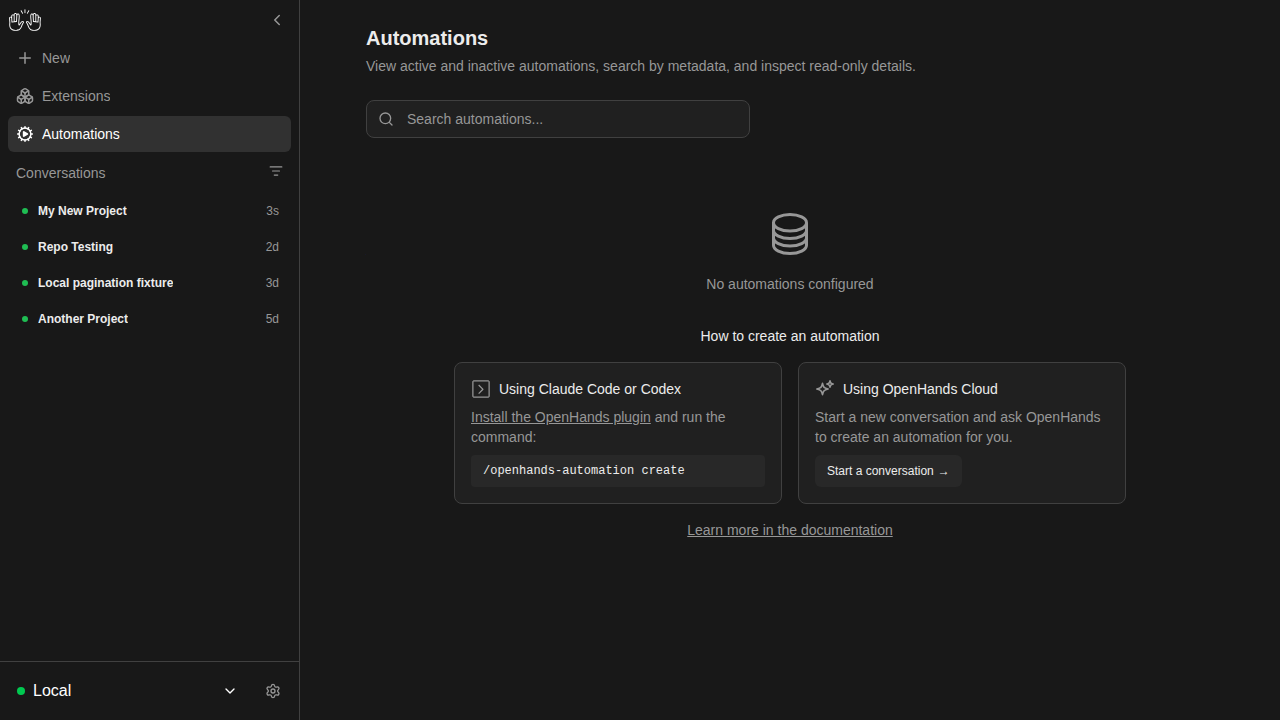Click the terminal icon in Claude Code card
The width and height of the screenshot is (1280, 720).
click(481, 389)
